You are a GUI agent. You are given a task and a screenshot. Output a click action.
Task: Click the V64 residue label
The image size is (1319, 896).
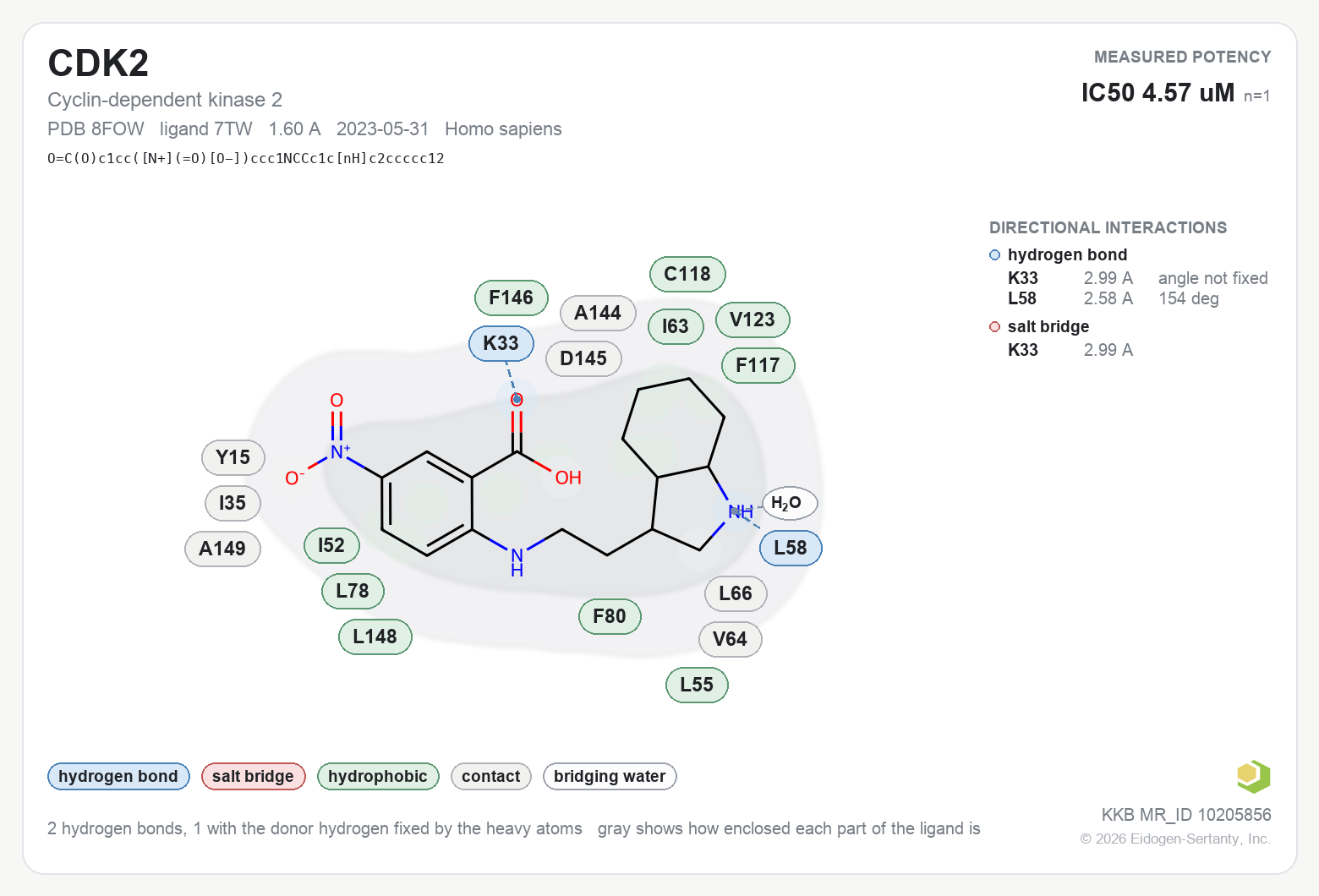point(730,639)
